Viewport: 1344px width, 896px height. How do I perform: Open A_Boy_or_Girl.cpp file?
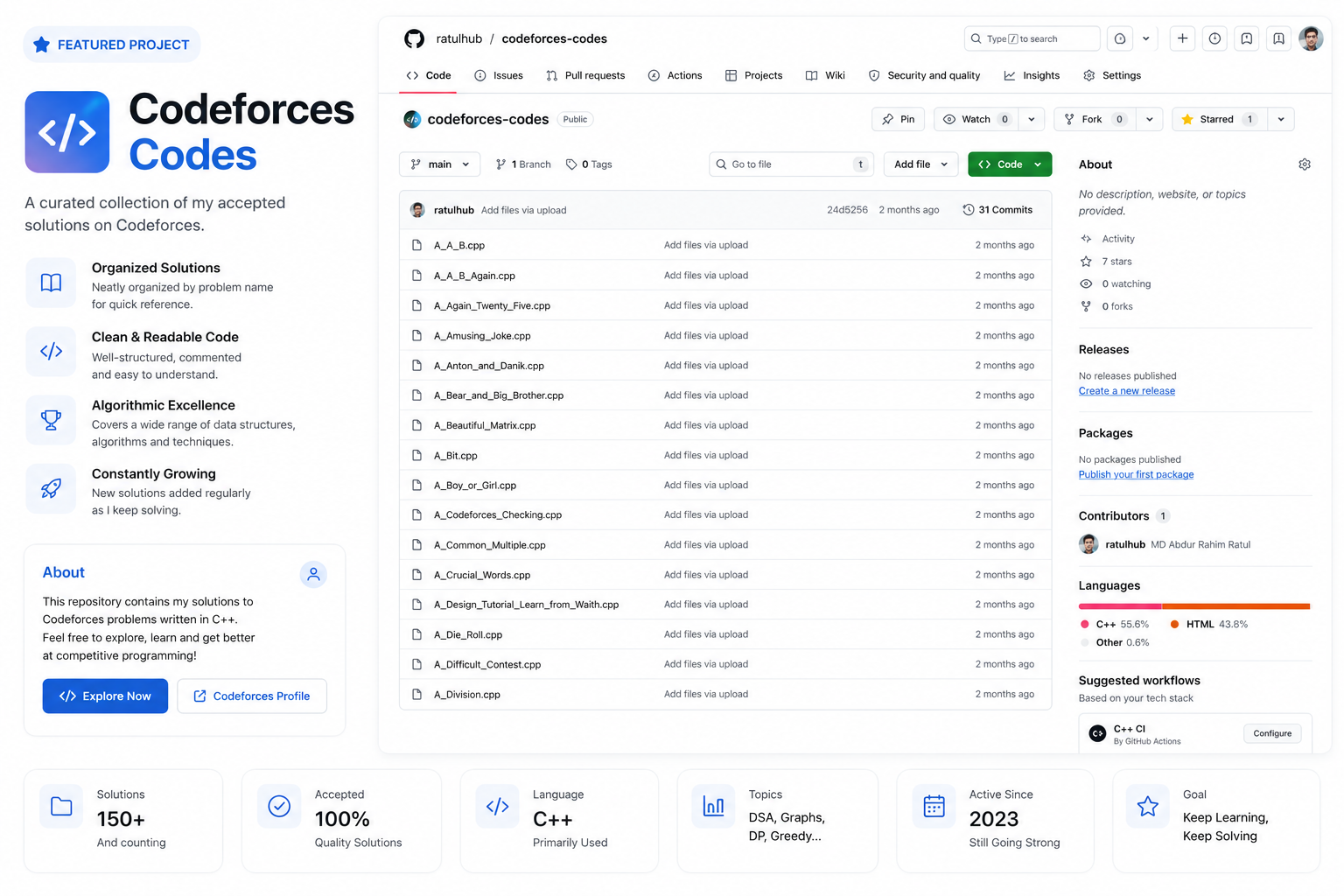click(475, 485)
